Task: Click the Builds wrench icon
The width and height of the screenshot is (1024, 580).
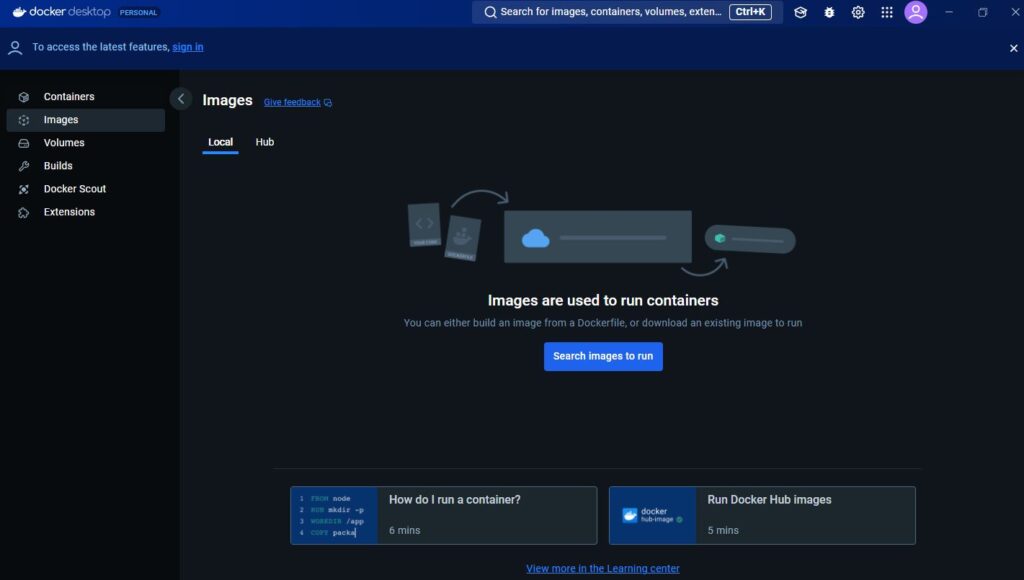Action: click(x=24, y=166)
